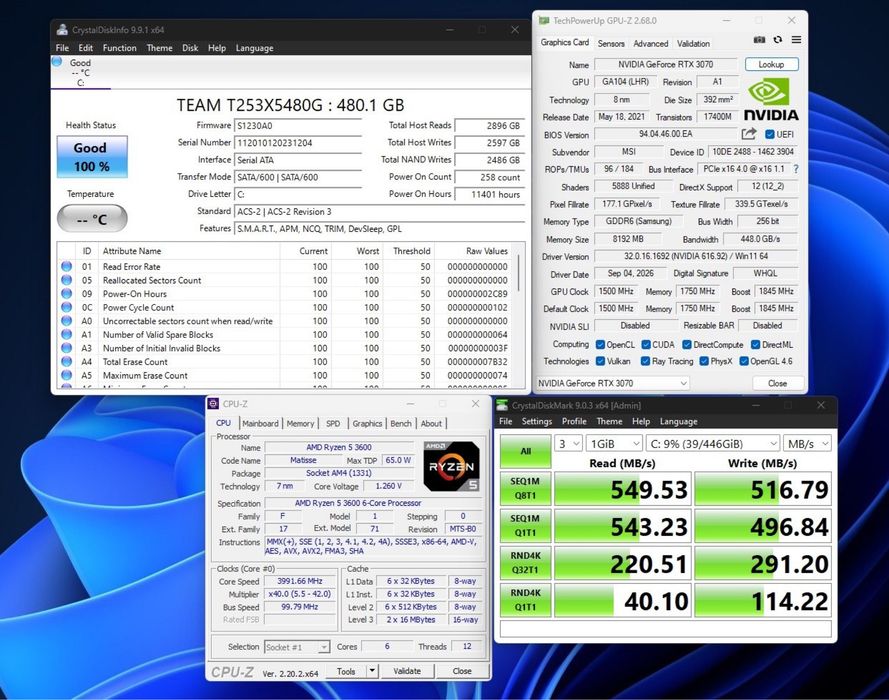Click the empty CrystalDiskMark comment field
Image resolution: width=889 pixels, height=700 pixels.
(x=666, y=629)
